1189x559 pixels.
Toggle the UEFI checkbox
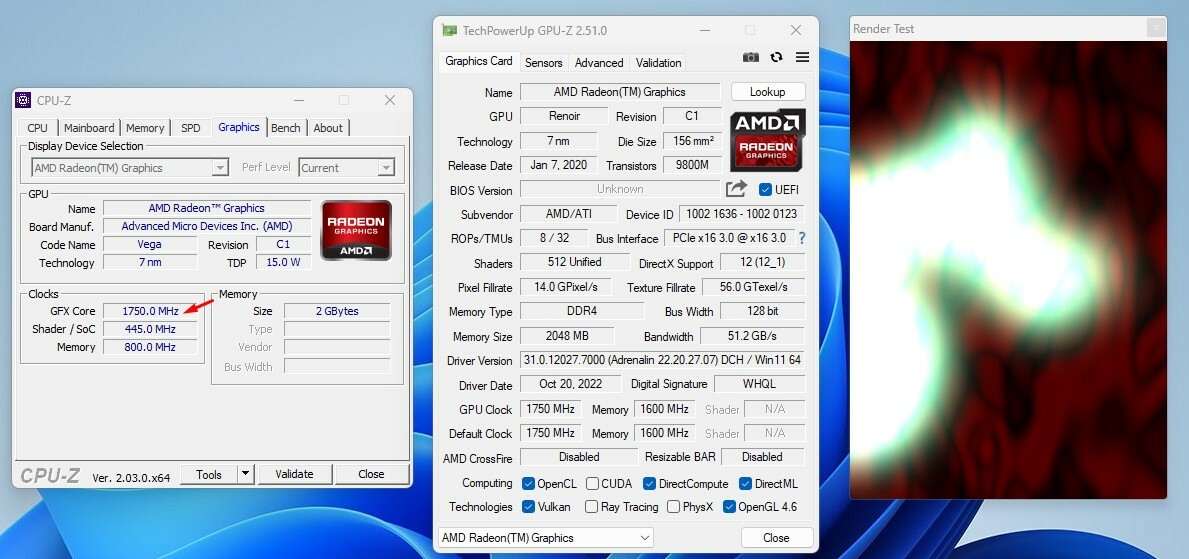click(x=765, y=190)
